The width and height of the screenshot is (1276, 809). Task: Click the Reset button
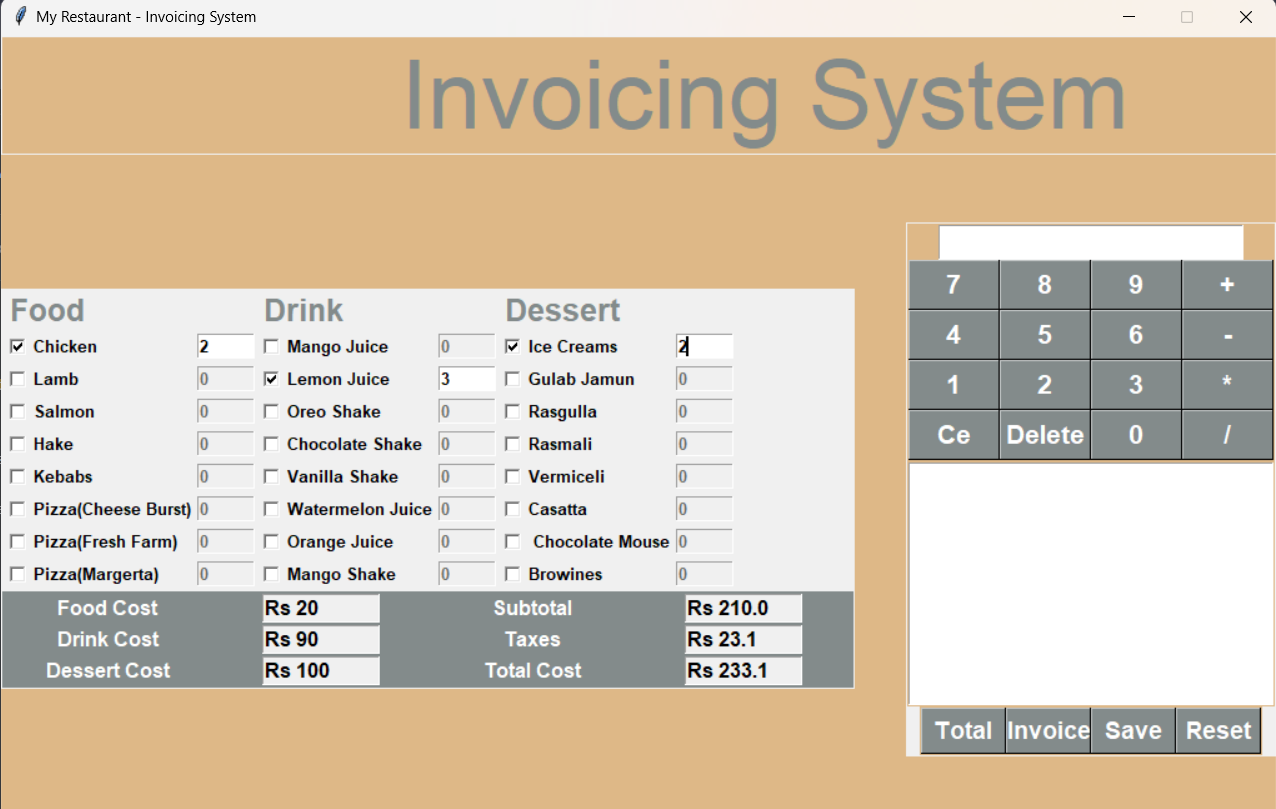(1218, 731)
